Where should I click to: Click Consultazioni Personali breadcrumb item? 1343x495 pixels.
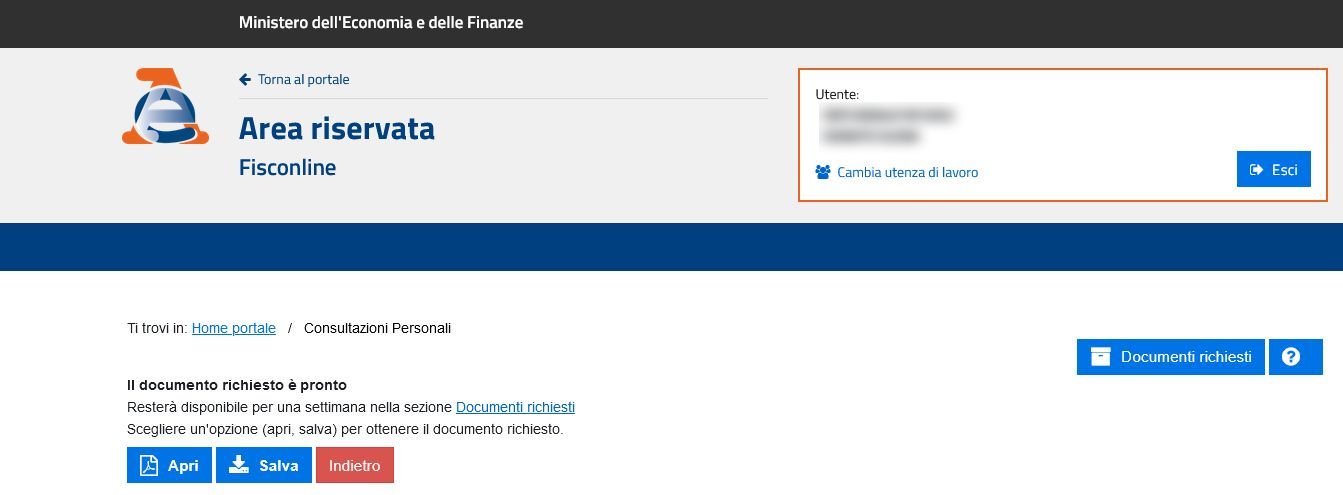pos(378,328)
